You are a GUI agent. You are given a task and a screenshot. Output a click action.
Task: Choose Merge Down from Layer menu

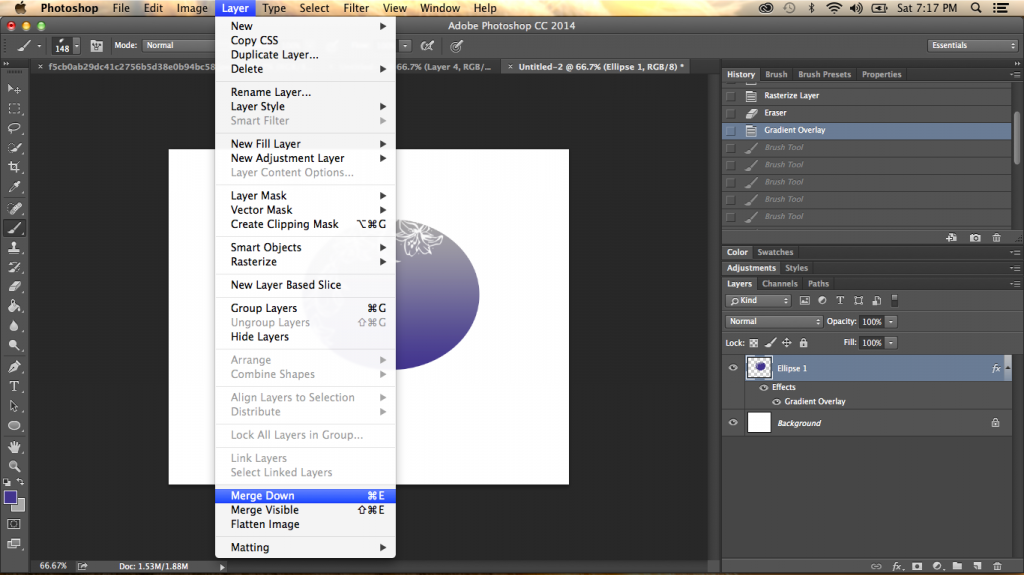tap(305, 496)
